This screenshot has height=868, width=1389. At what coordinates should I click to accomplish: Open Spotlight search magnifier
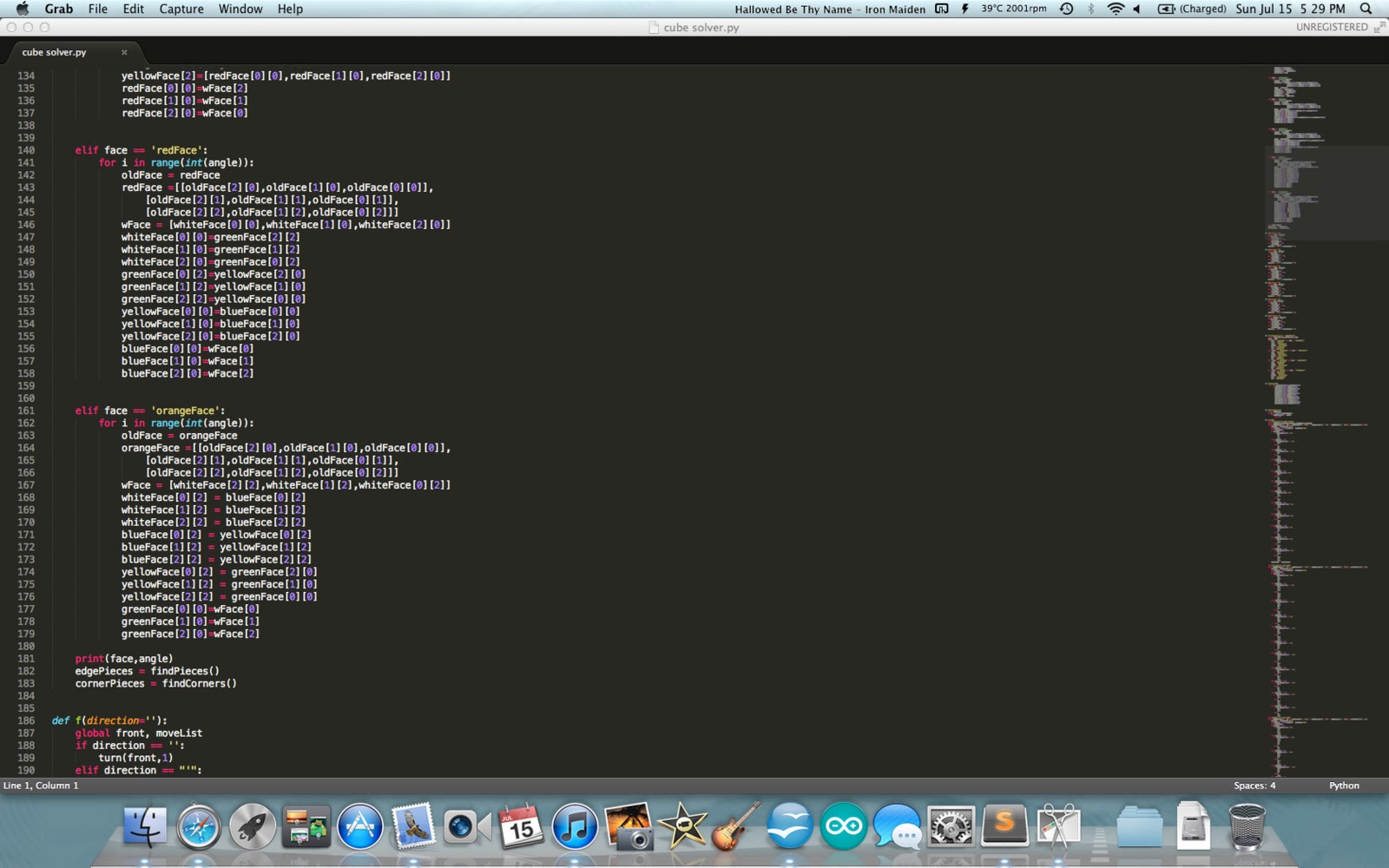tap(1366, 9)
